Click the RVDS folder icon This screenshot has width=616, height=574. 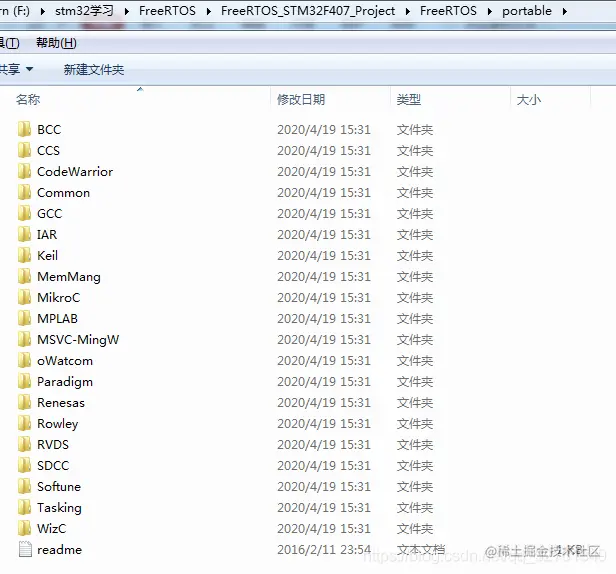(24, 444)
